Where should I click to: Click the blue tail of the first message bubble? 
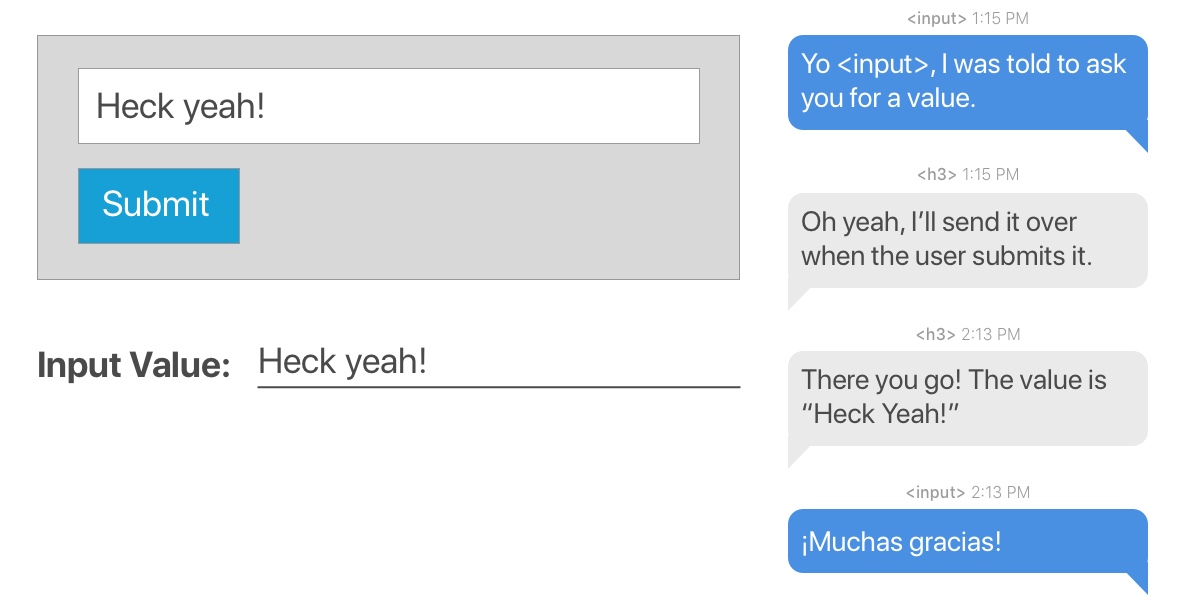[x=1138, y=140]
